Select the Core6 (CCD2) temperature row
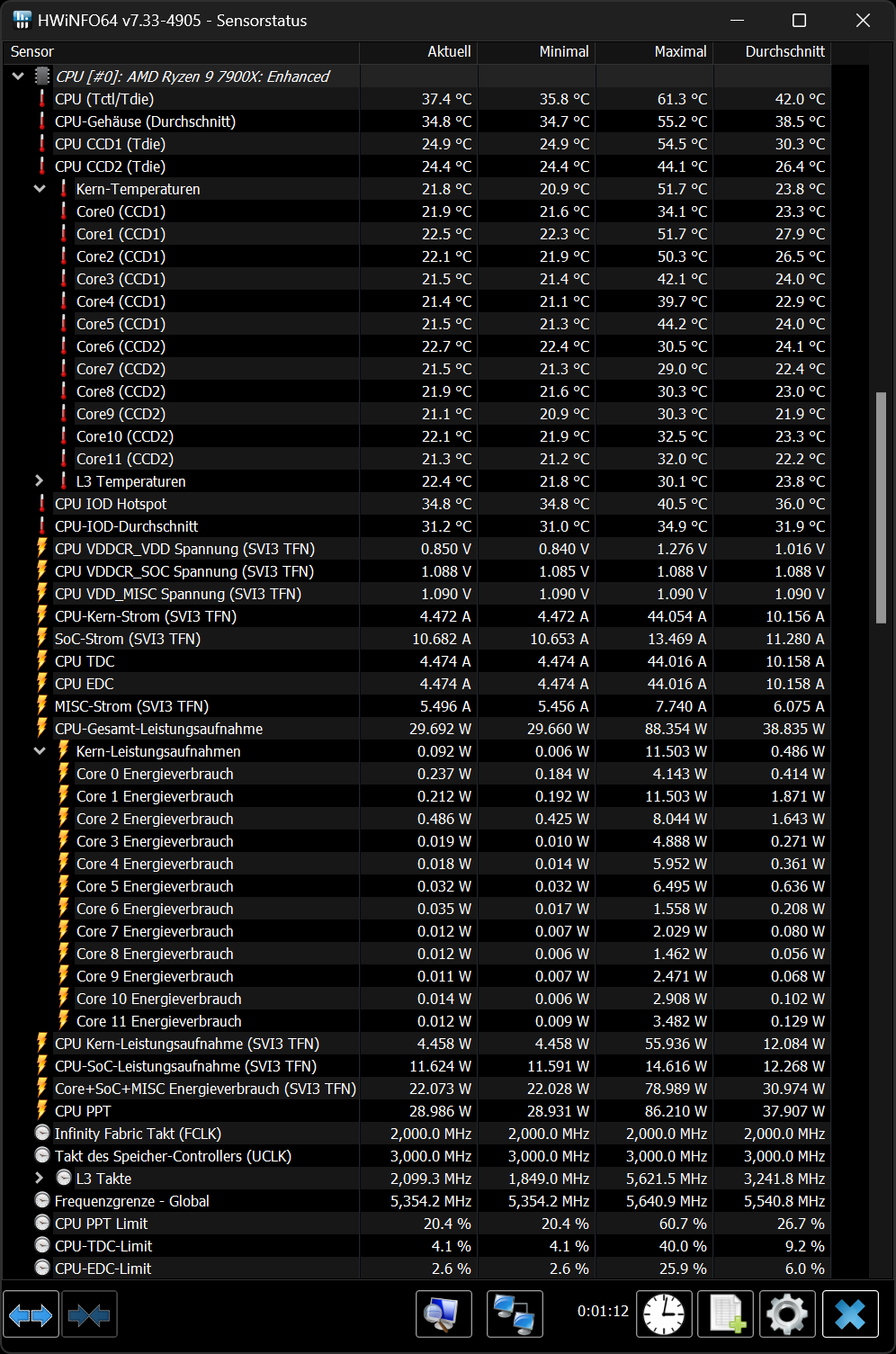 tap(417, 346)
